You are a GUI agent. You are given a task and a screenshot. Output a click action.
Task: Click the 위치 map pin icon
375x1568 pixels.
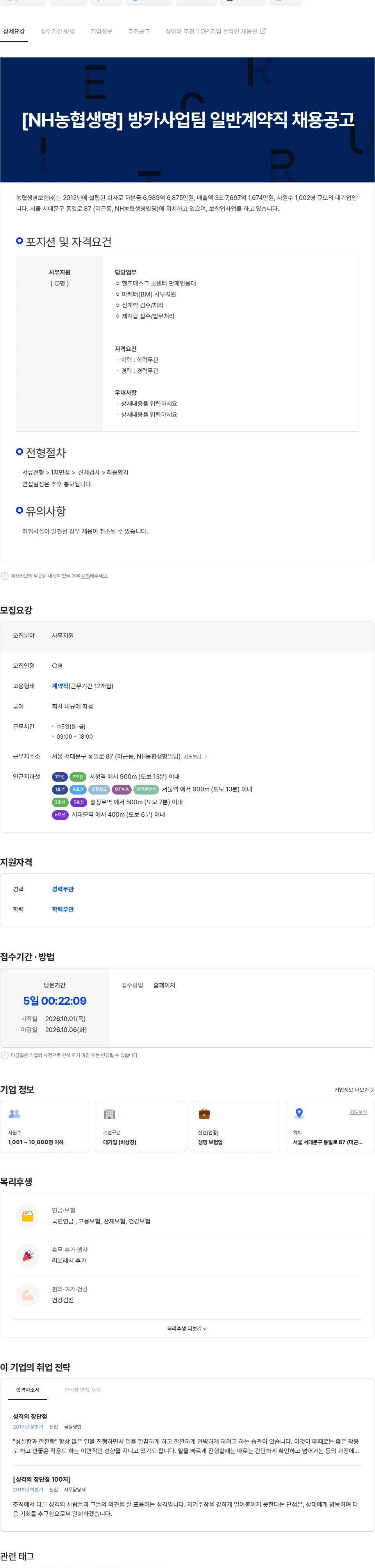click(299, 1114)
